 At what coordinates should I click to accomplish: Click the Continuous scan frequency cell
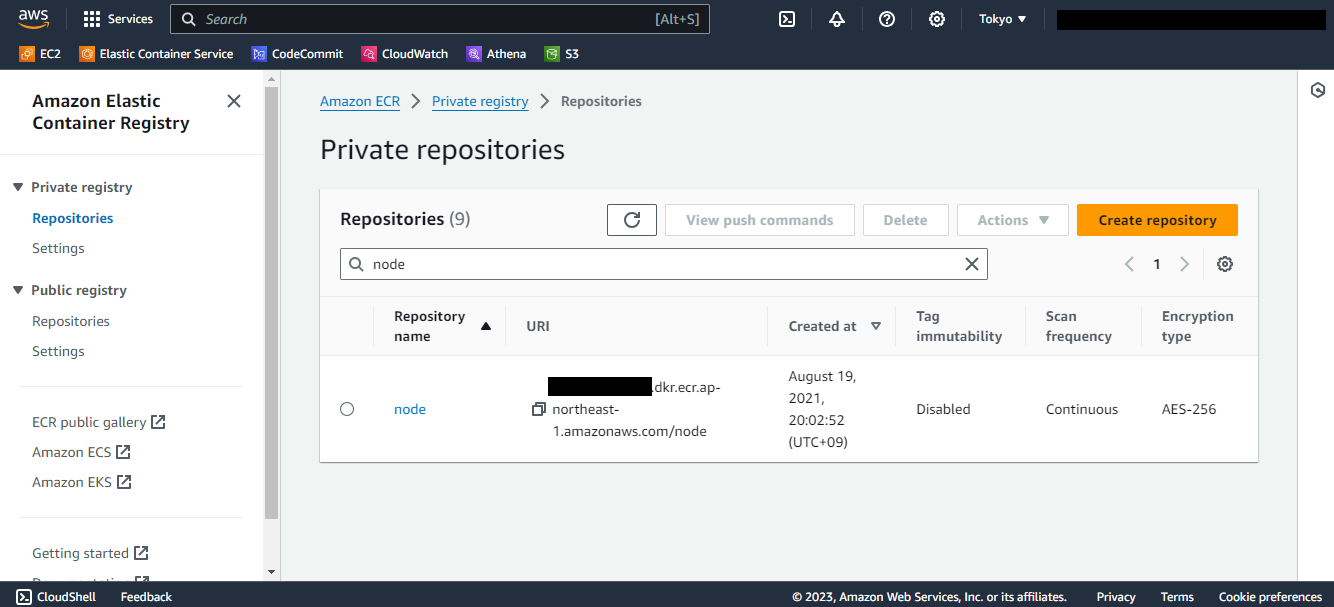point(1082,409)
